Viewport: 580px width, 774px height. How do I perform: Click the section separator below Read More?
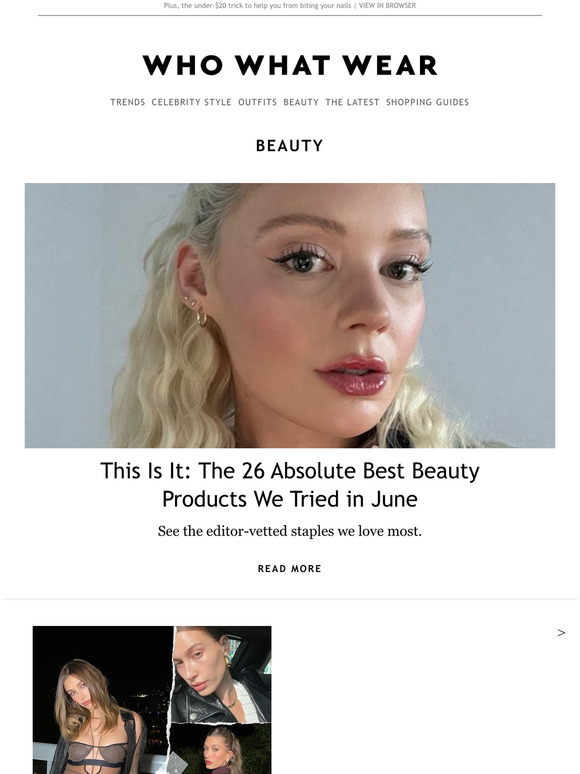point(290,599)
